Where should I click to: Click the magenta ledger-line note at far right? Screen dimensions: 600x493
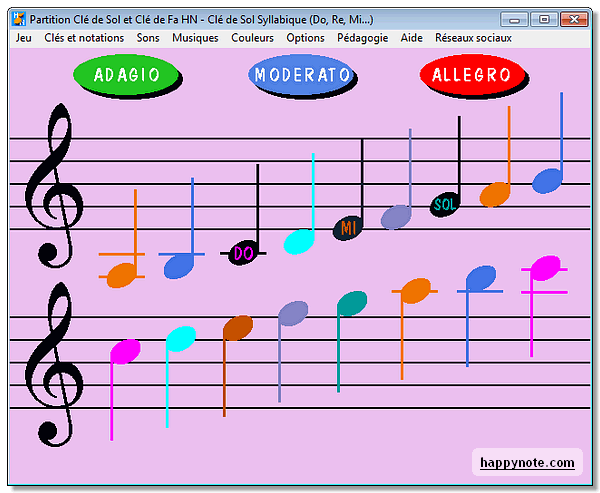545,268
